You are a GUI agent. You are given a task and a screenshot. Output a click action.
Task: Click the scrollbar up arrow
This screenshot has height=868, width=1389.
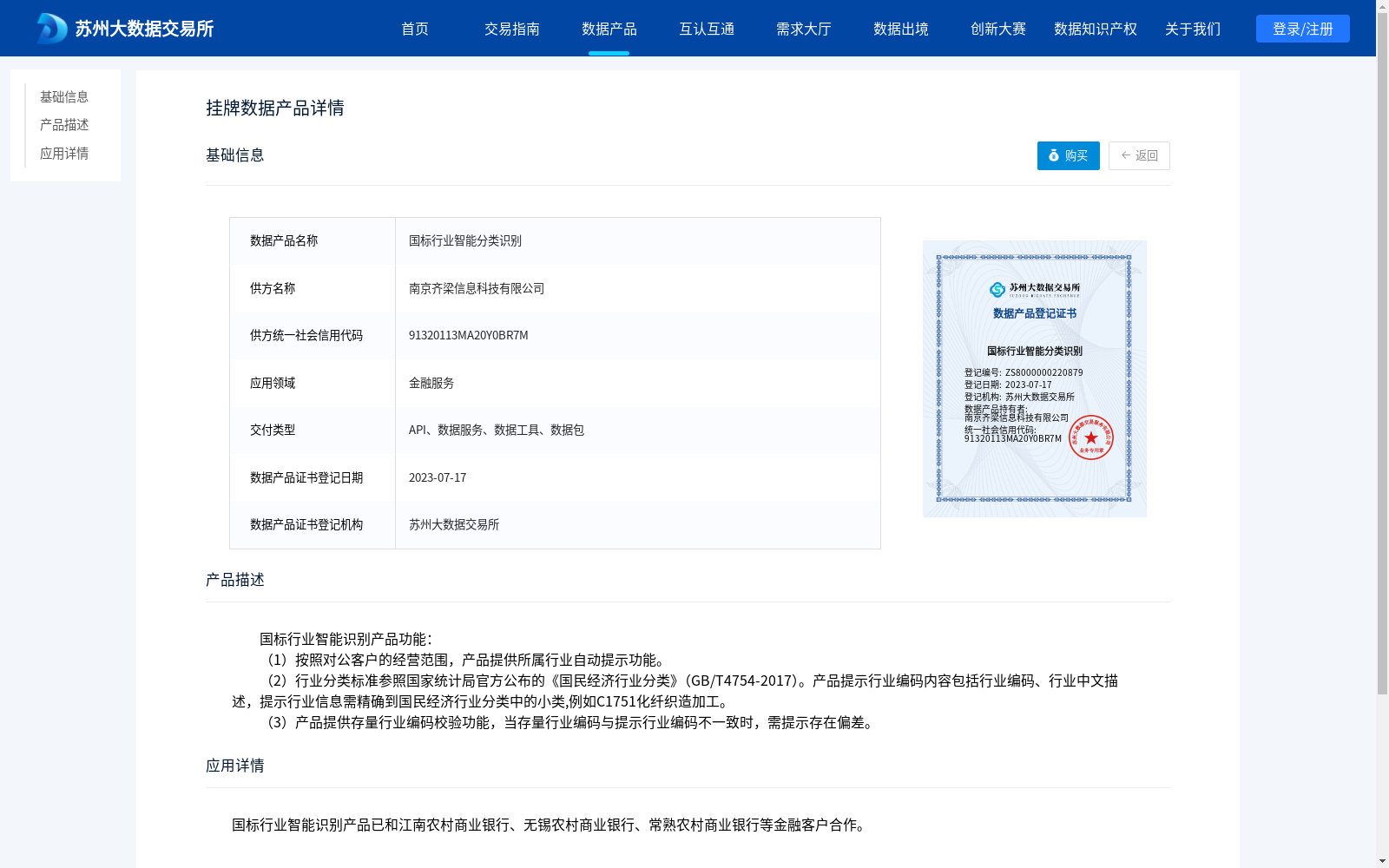click(1382, 6)
